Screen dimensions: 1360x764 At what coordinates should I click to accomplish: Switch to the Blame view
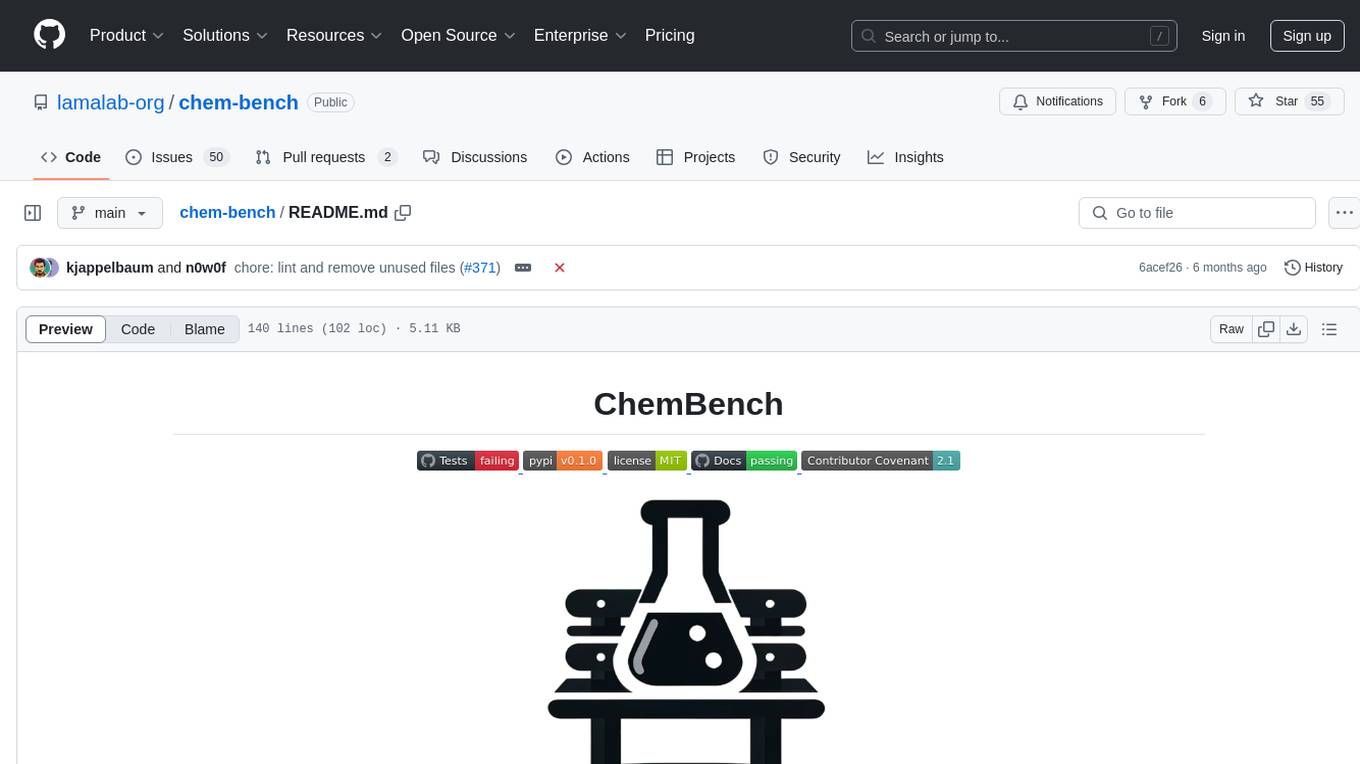click(x=204, y=329)
